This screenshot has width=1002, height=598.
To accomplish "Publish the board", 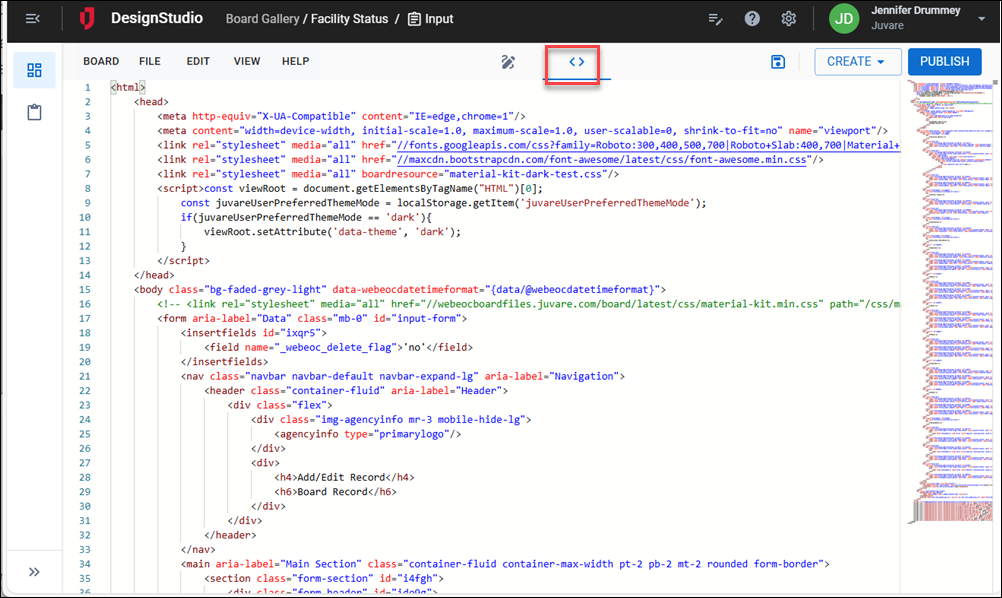I will click(944, 62).
